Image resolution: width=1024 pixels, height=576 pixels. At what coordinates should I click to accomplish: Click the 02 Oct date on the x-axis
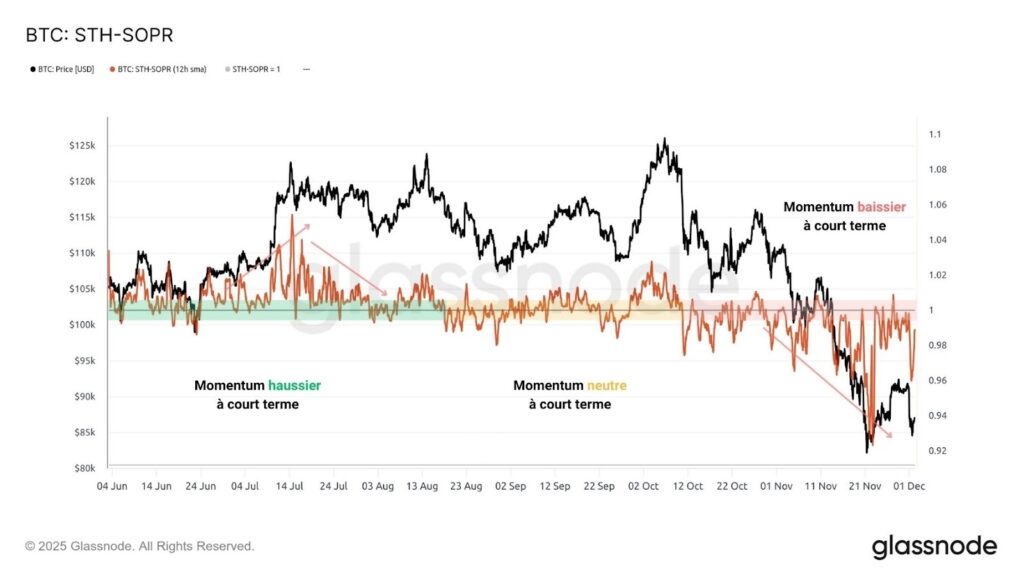643,486
